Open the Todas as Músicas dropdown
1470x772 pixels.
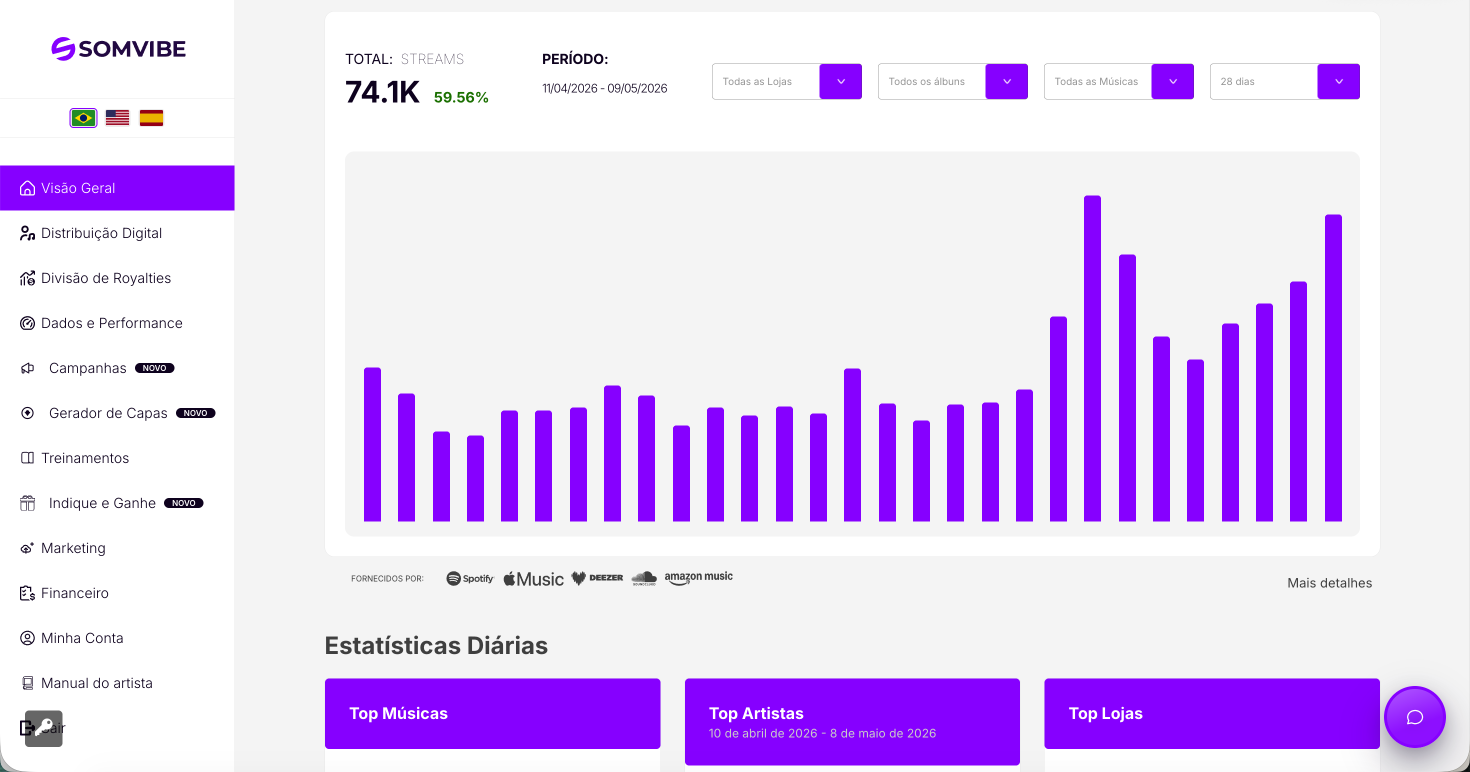point(1119,81)
